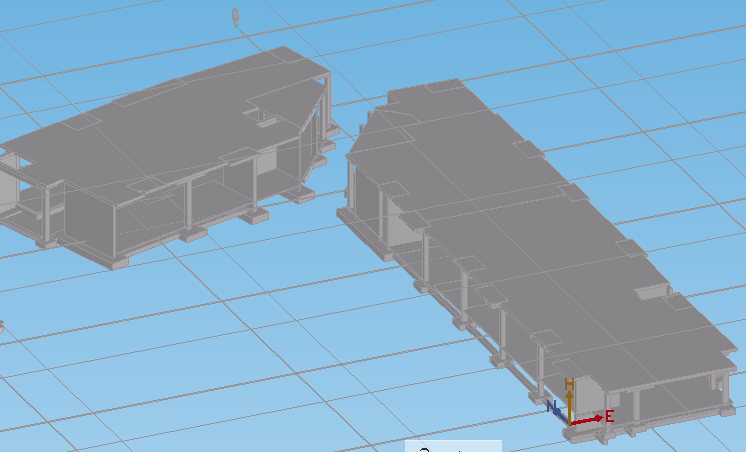Click the axis gizmo origin point

click(x=570, y=422)
